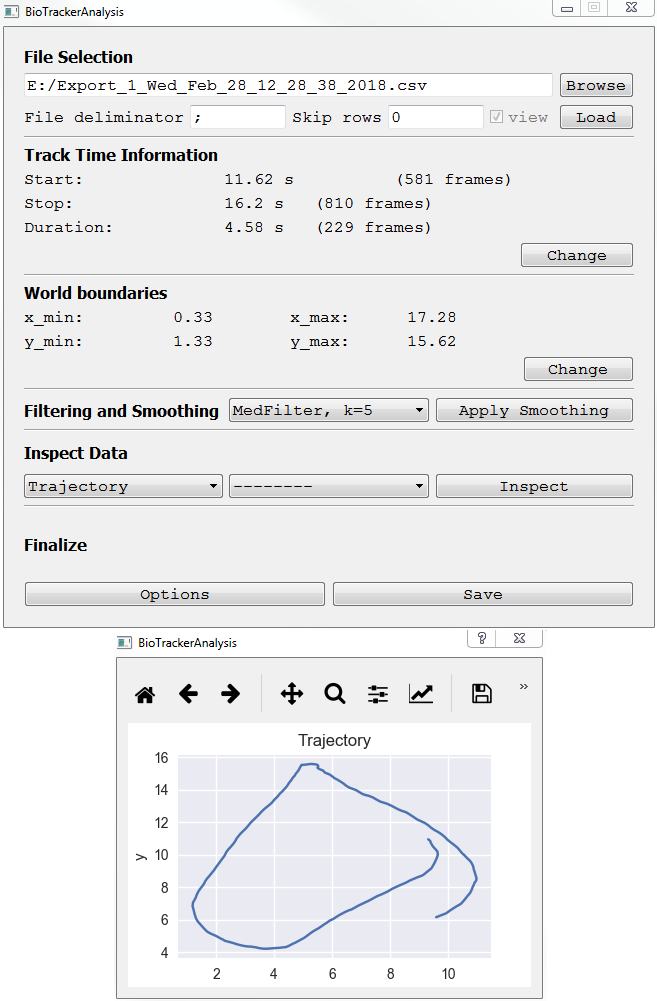657x1001 pixels.
Task: Open the dashed secondary inspect dropdown
Action: point(328,486)
